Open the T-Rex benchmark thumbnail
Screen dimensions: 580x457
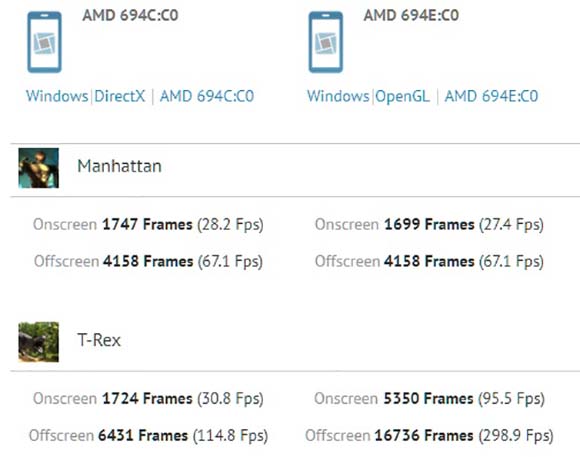(38, 342)
